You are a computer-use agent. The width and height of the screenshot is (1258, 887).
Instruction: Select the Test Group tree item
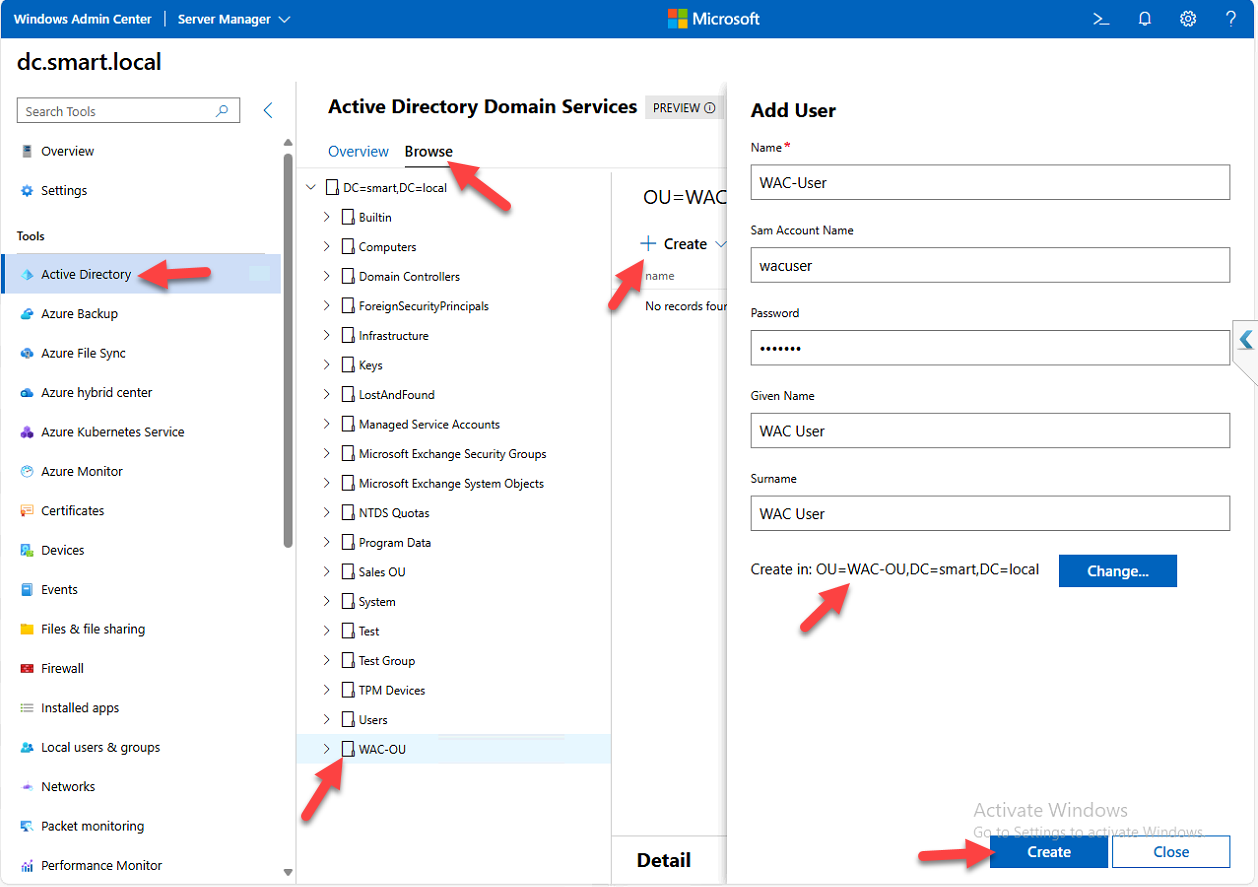[387, 661]
